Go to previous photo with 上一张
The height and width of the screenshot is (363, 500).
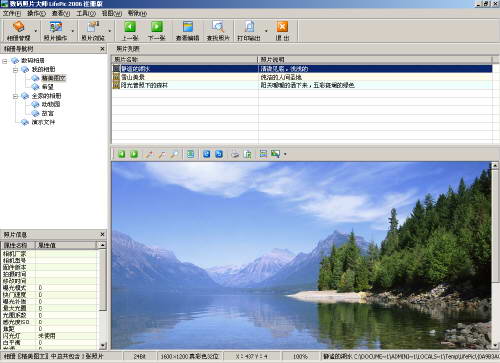(130, 31)
